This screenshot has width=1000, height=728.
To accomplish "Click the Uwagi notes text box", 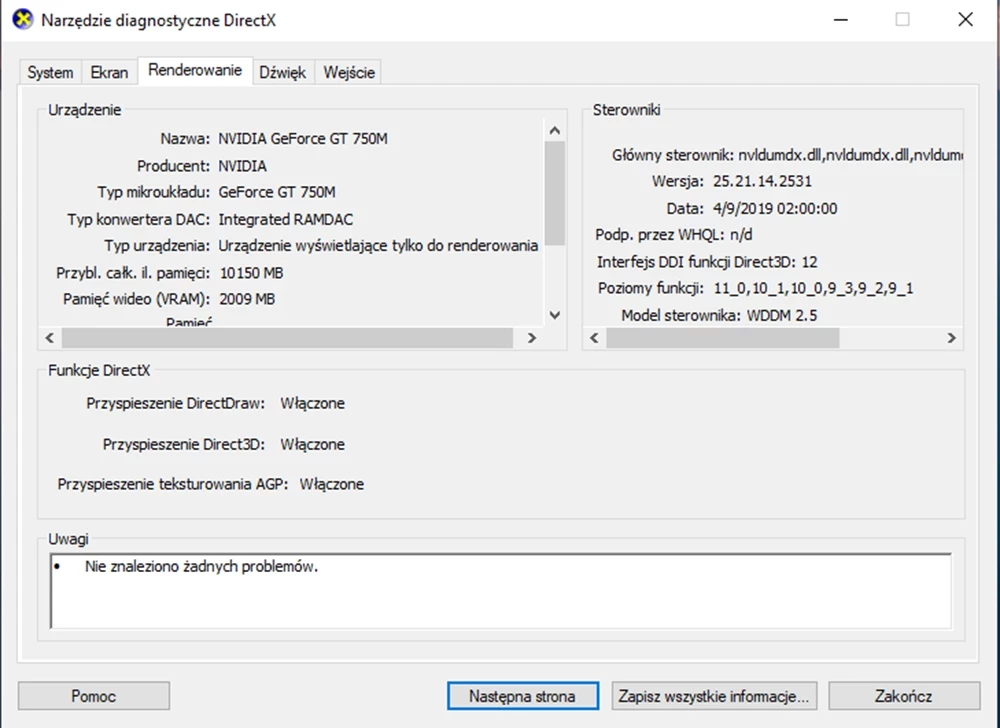I will pos(501,591).
